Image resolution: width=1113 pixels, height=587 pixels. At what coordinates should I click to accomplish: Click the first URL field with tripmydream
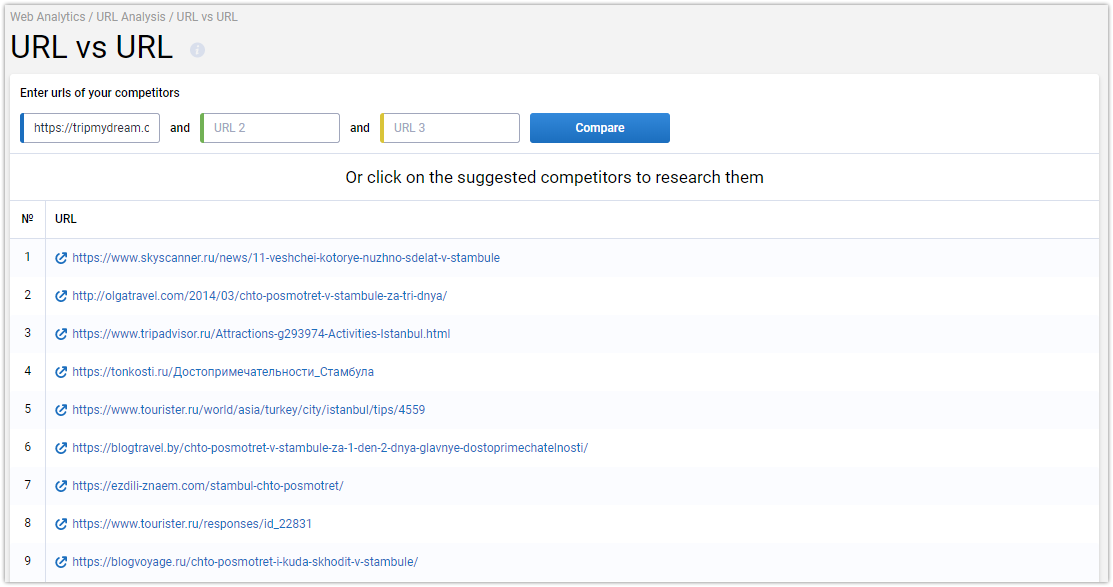click(90, 128)
